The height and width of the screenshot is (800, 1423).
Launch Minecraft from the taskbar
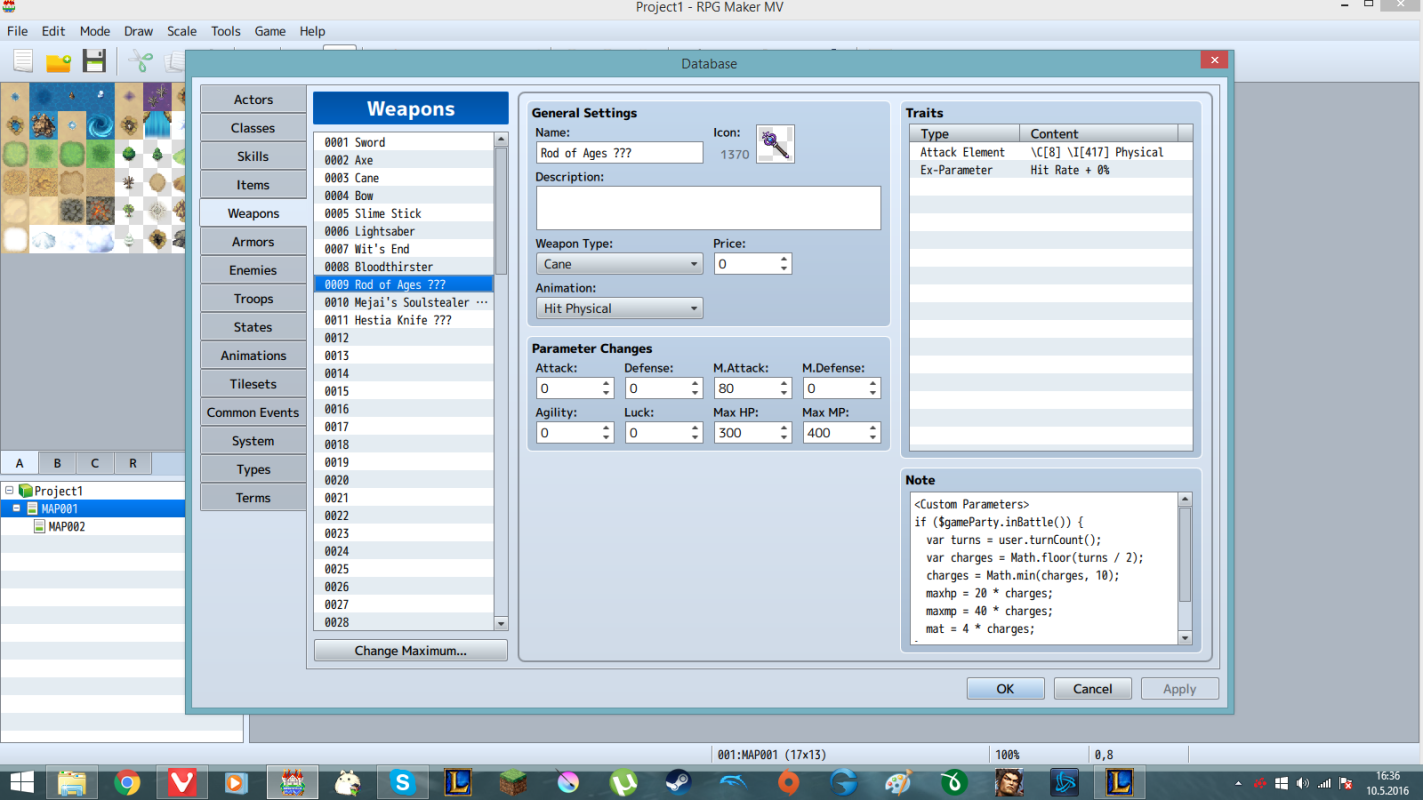pos(513,782)
